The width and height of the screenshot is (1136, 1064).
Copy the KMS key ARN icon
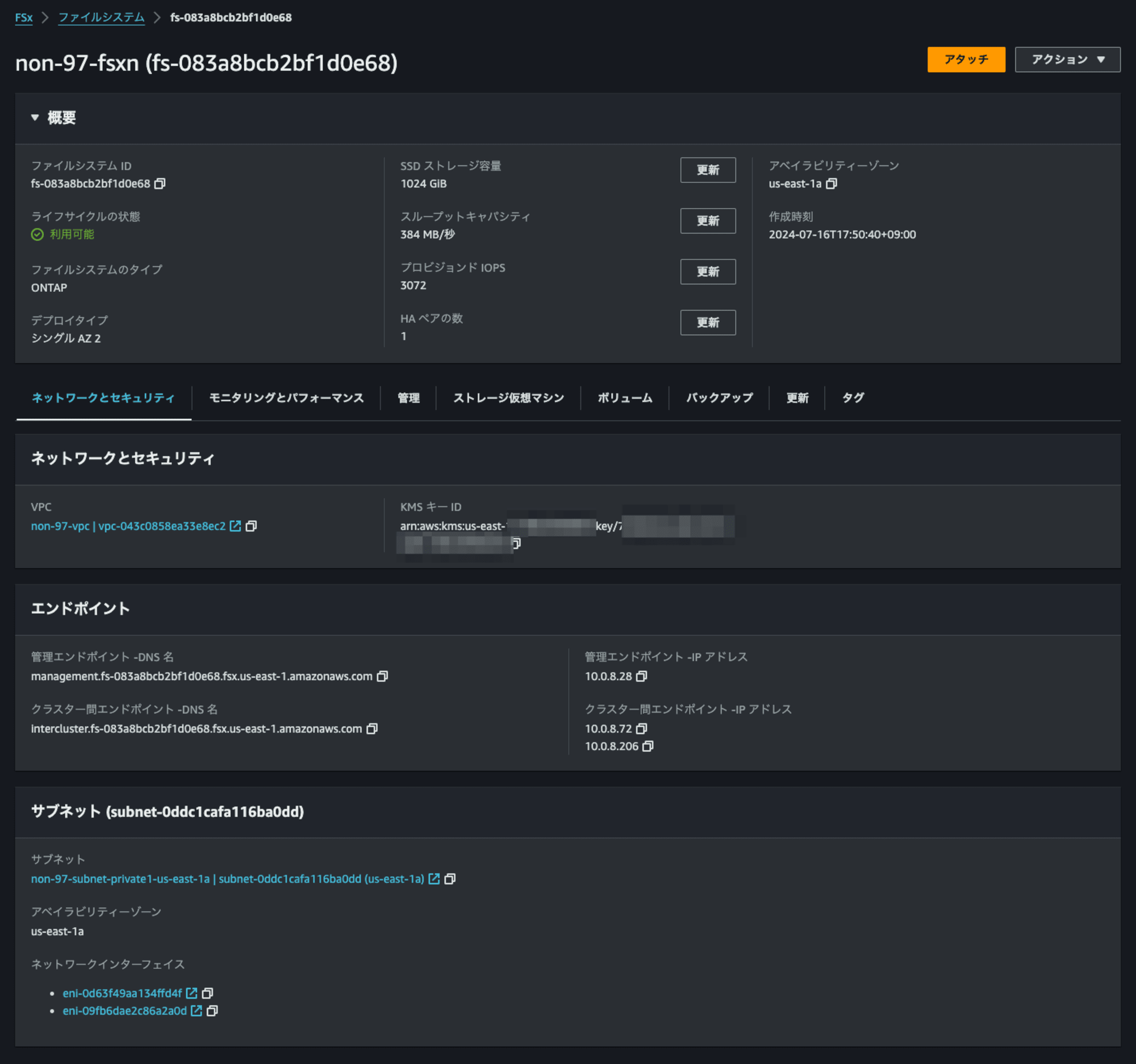pyautogui.click(x=516, y=543)
